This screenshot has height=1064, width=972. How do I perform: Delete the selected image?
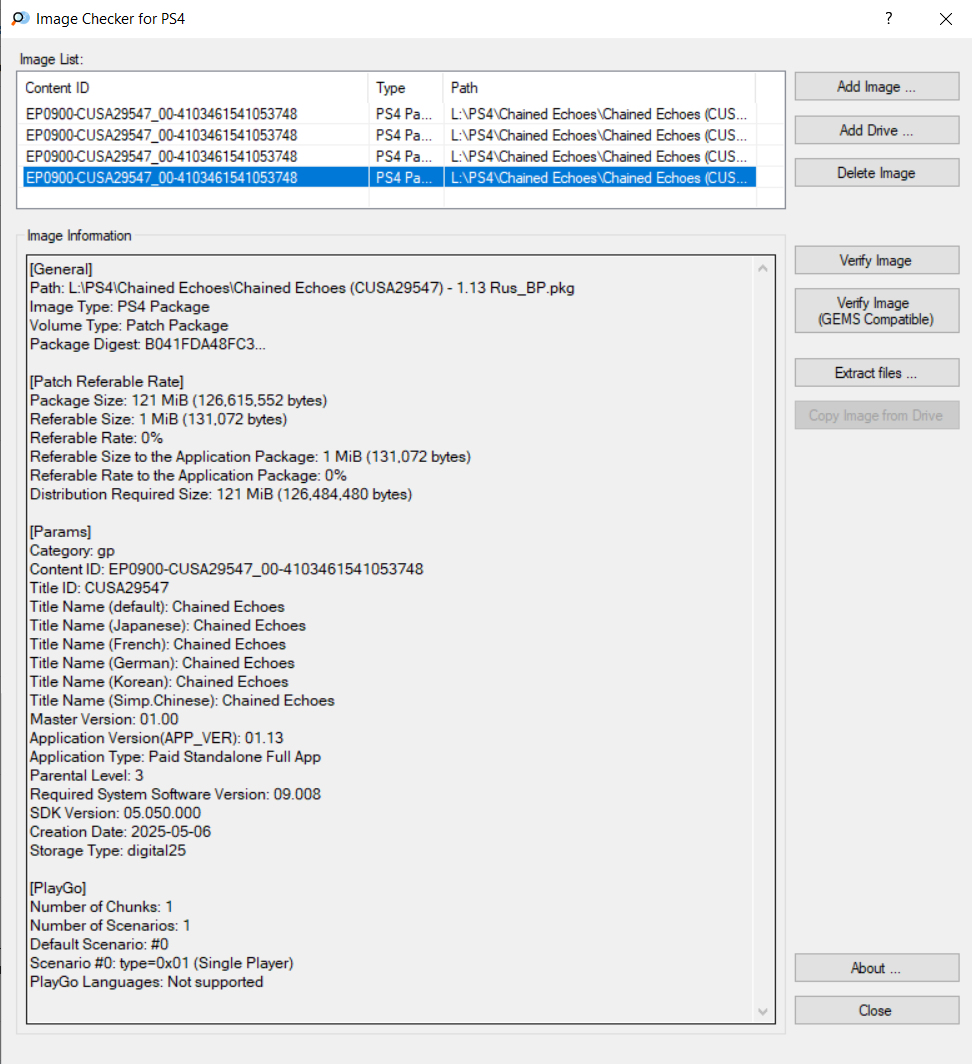pyautogui.click(x=876, y=172)
